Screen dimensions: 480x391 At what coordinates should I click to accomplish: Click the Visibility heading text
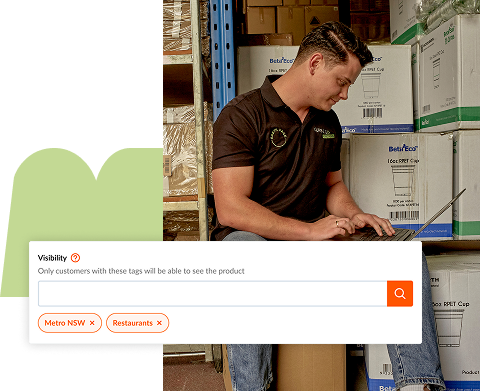click(52, 258)
